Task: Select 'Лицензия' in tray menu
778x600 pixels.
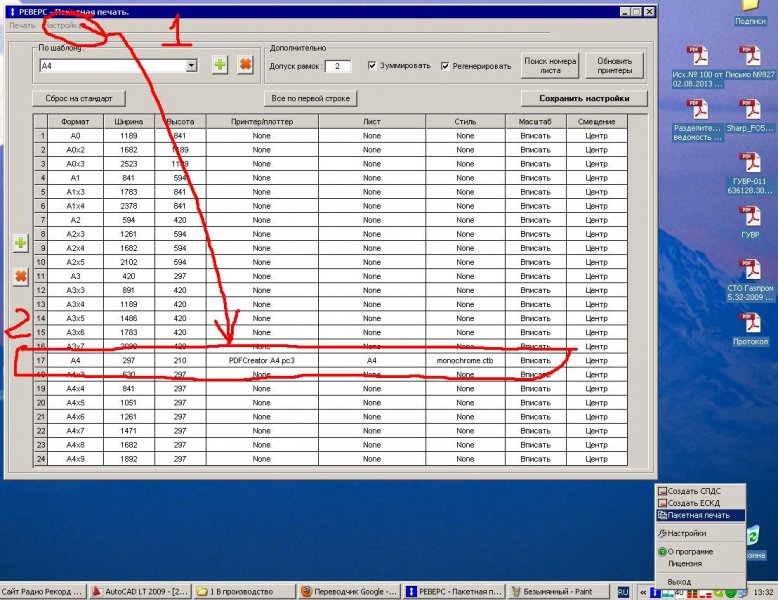Action: point(700,563)
